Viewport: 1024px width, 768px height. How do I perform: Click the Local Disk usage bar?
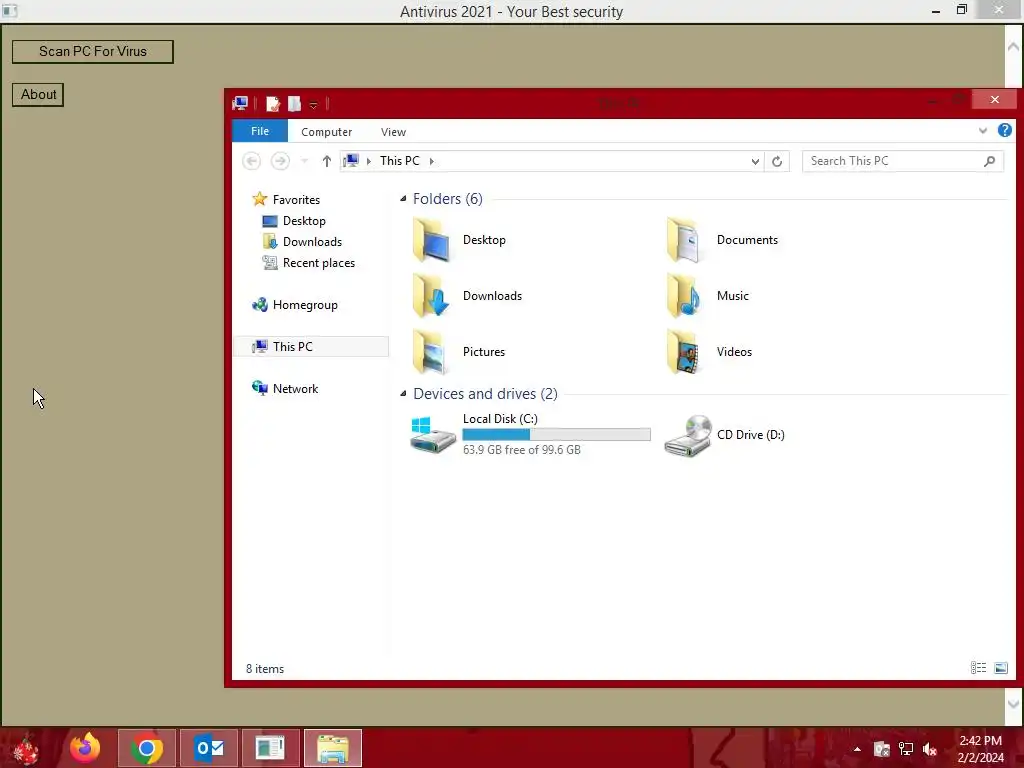click(556, 434)
